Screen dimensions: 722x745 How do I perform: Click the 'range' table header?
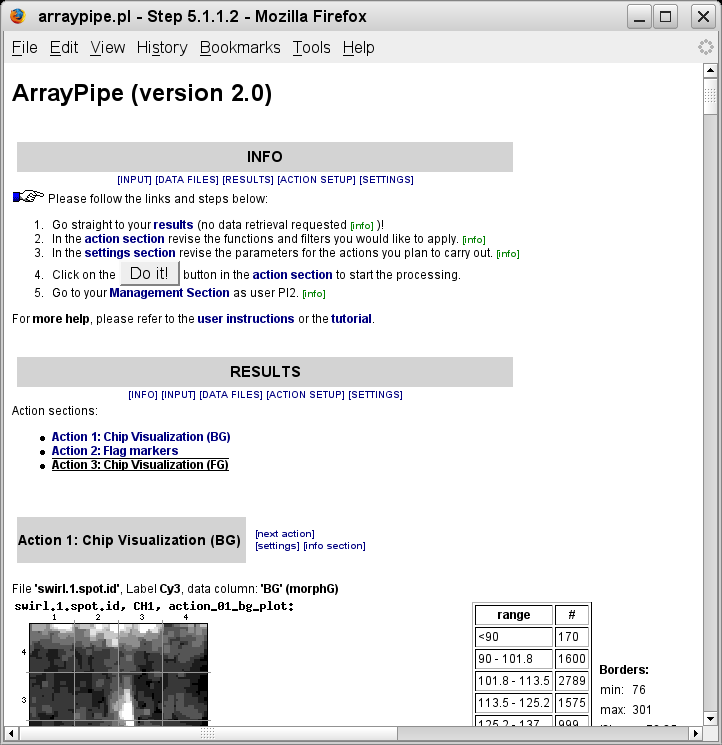tap(513, 615)
